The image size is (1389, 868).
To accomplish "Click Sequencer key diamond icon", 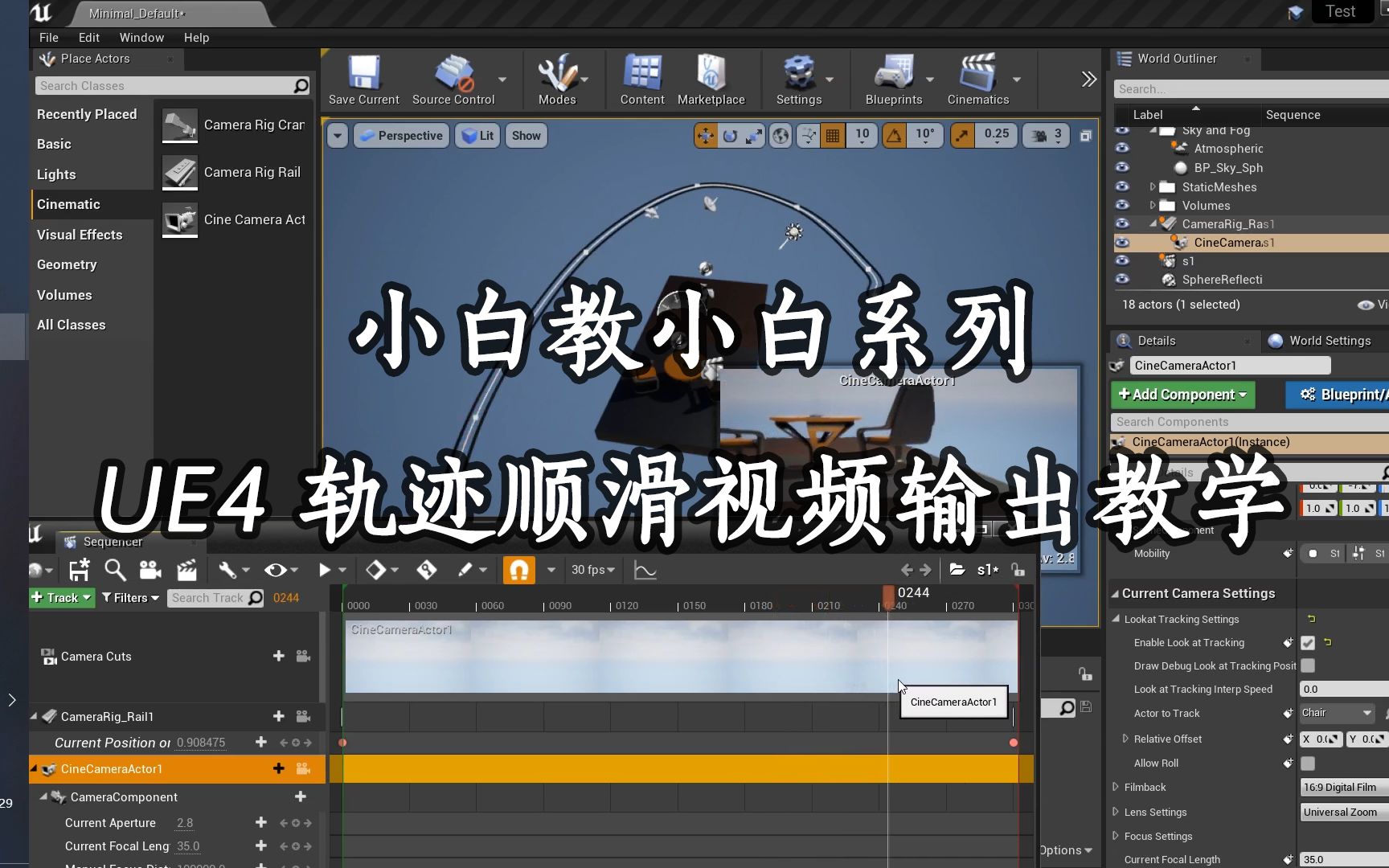I will coord(375,570).
